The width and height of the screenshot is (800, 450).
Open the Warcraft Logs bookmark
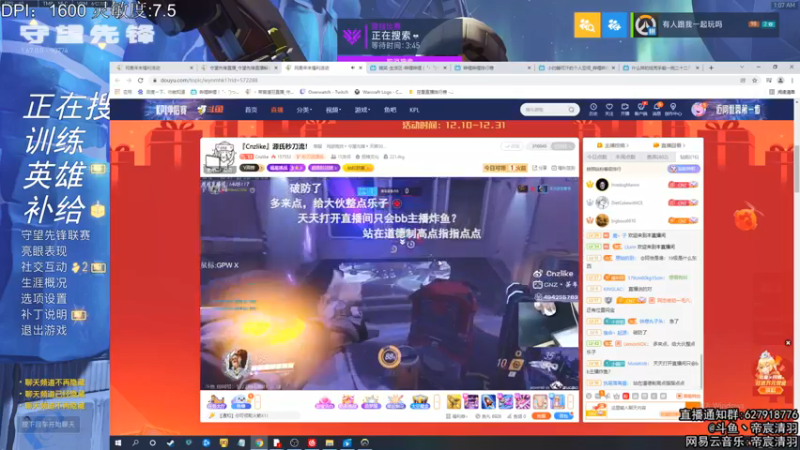pos(378,92)
